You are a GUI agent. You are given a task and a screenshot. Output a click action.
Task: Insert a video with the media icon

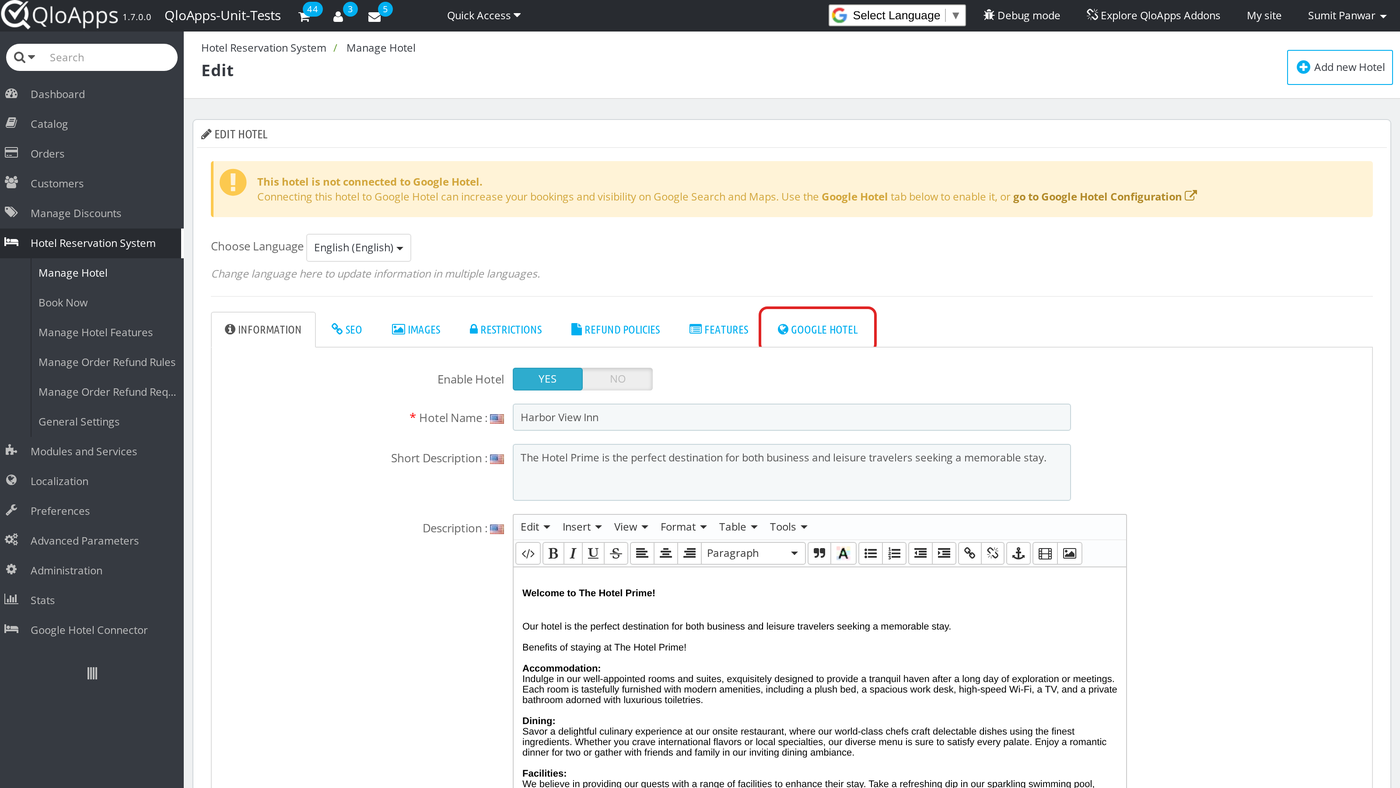coord(1045,553)
